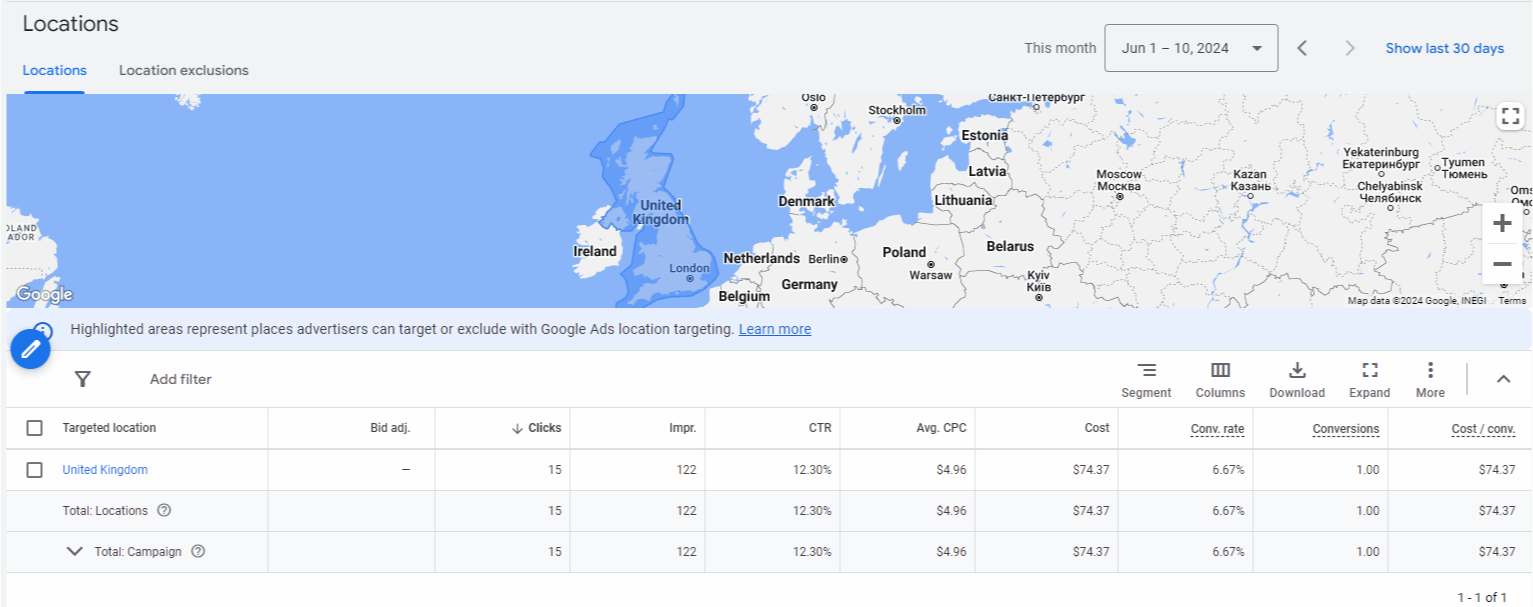Screen dimensions: 1533x607
Task: Toggle map fullscreen view
Action: tap(1510, 116)
